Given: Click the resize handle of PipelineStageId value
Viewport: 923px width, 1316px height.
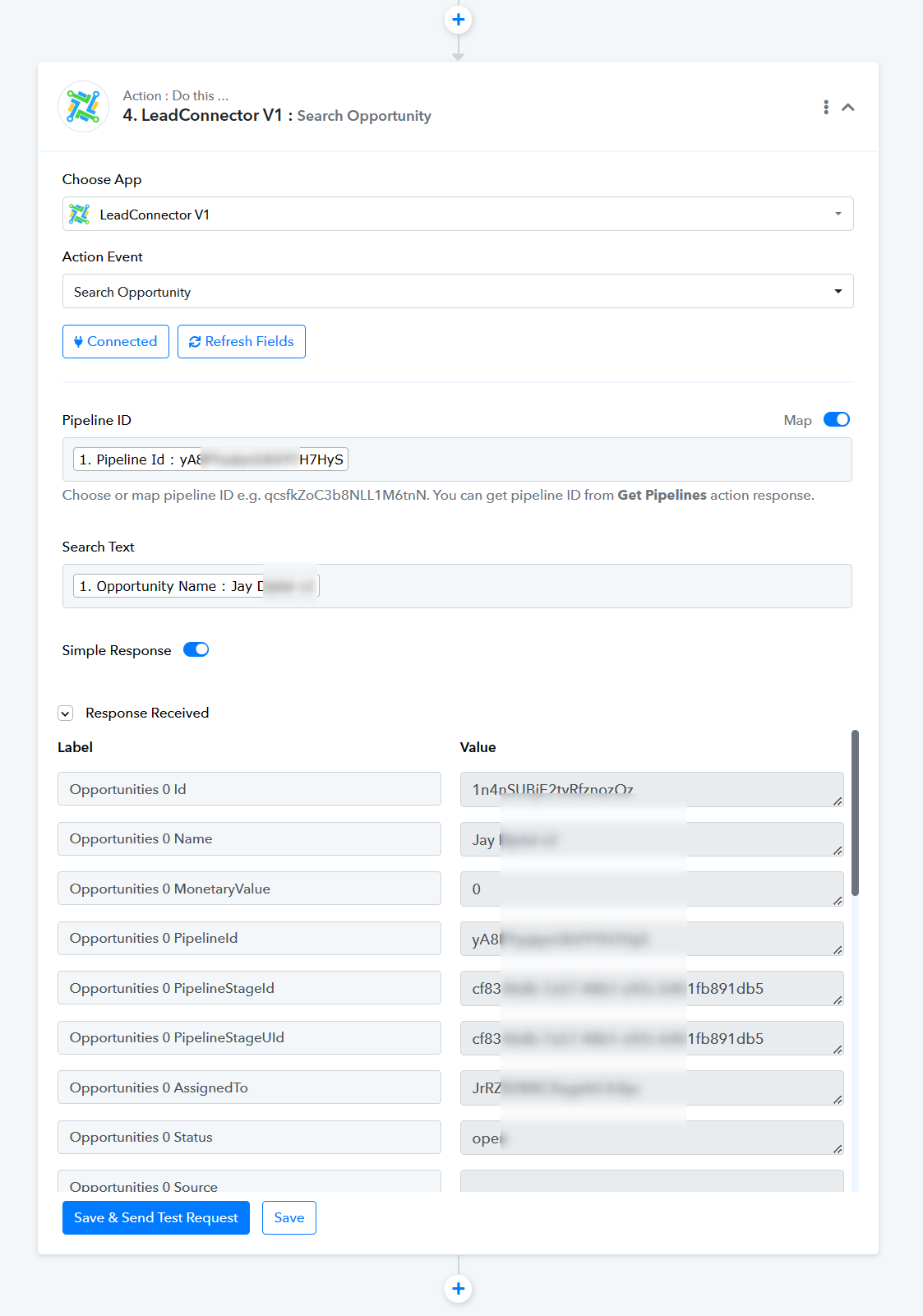Looking at the screenshot, I should [x=837, y=1000].
